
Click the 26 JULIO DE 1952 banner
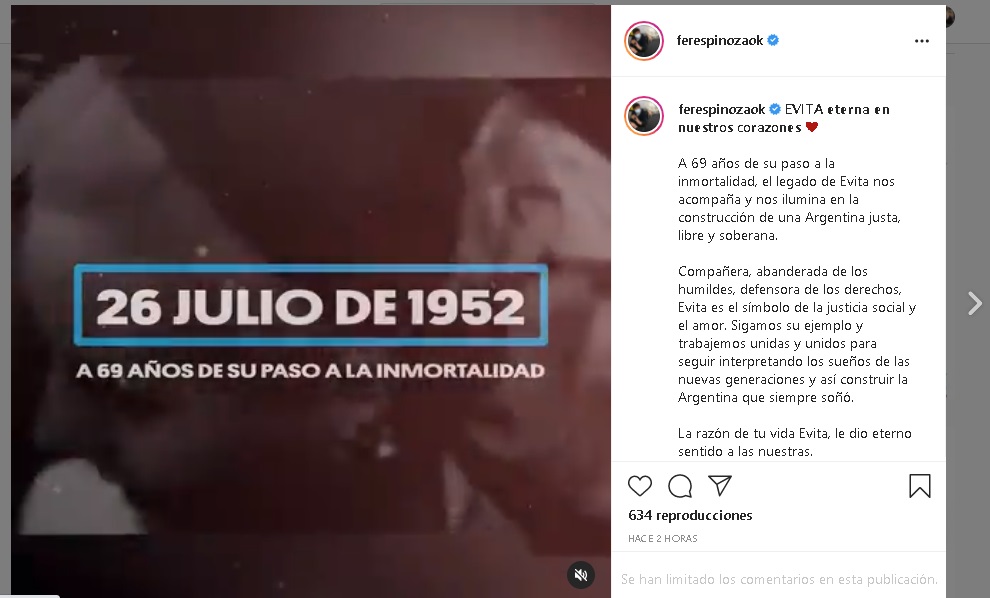[x=311, y=306]
